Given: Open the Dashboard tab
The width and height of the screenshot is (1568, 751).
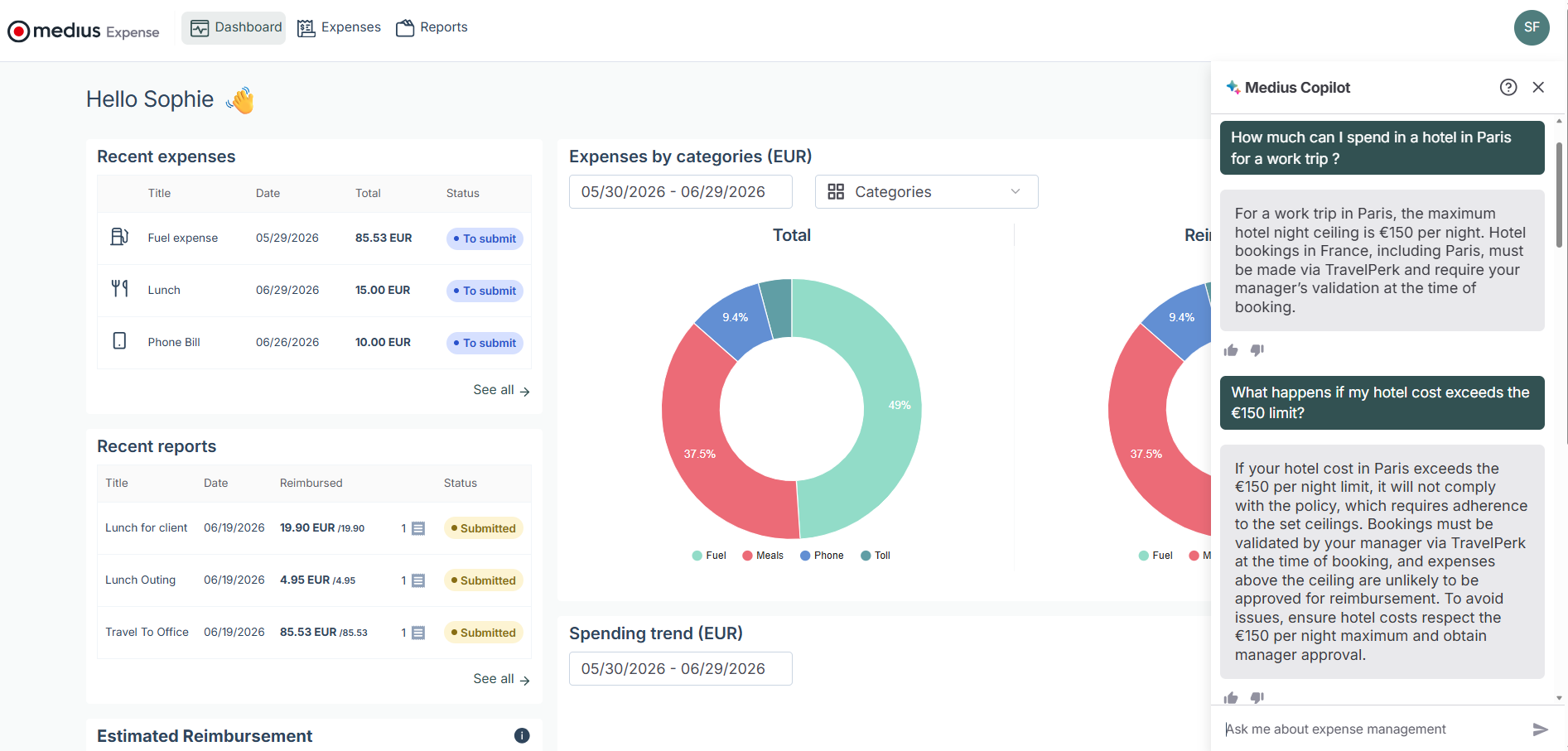Looking at the screenshot, I should coord(234,27).
